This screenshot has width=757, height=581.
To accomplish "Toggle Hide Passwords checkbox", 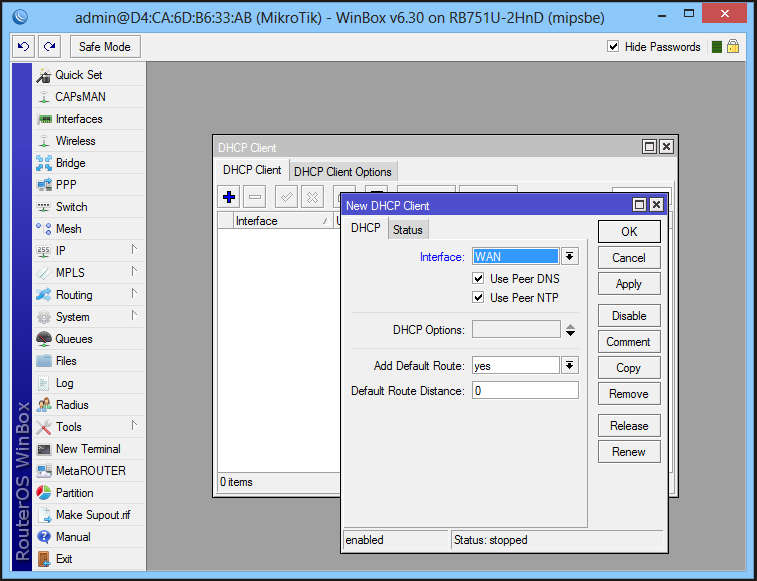I will (613, 46).
